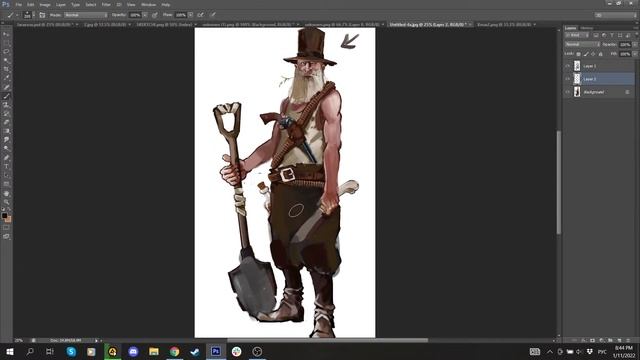Hide the Layer 1 visibility eye
Image resolution: width=640 pixels, height=360 pixels.
[567, 66]
